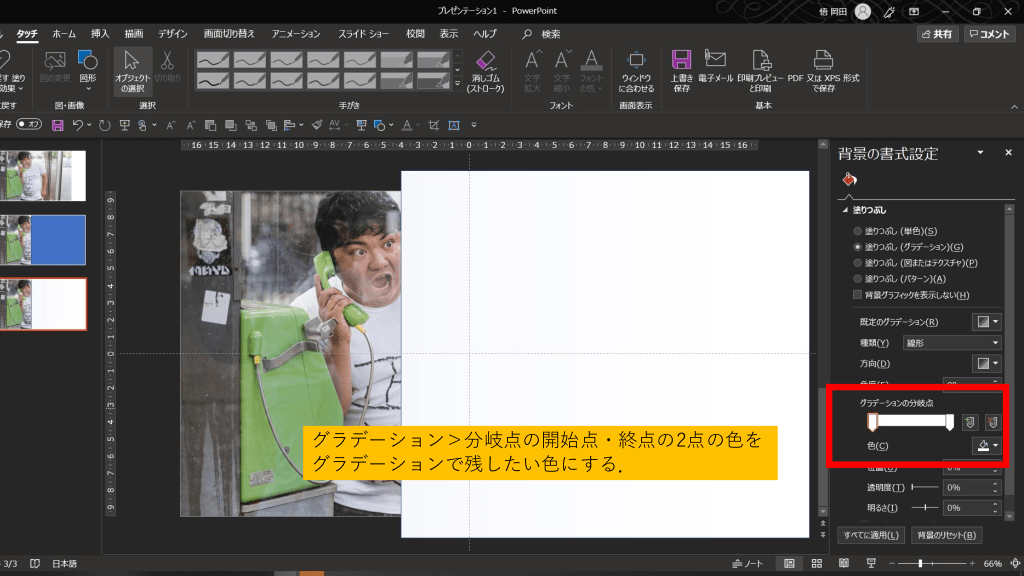This screenshot has width=1024, height=576.
Task: Open the デザイン ribbon tab
Action: [172, 33]
